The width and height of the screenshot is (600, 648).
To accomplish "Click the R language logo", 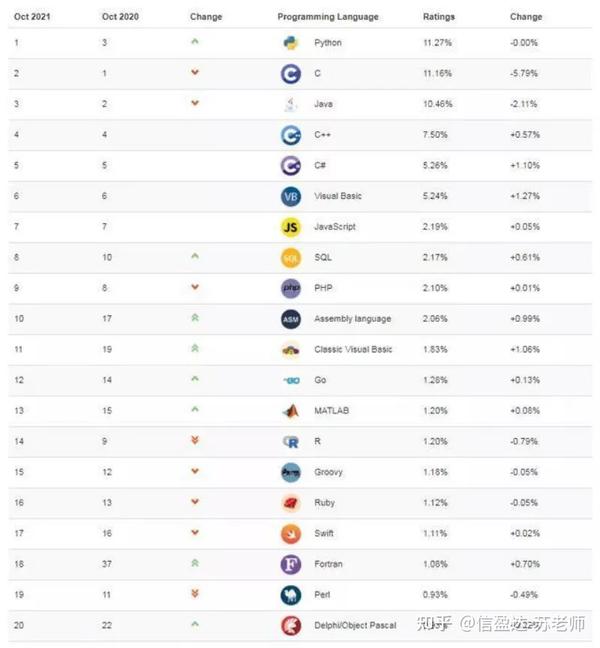I will pyautogui.click(x=290, y=442).
